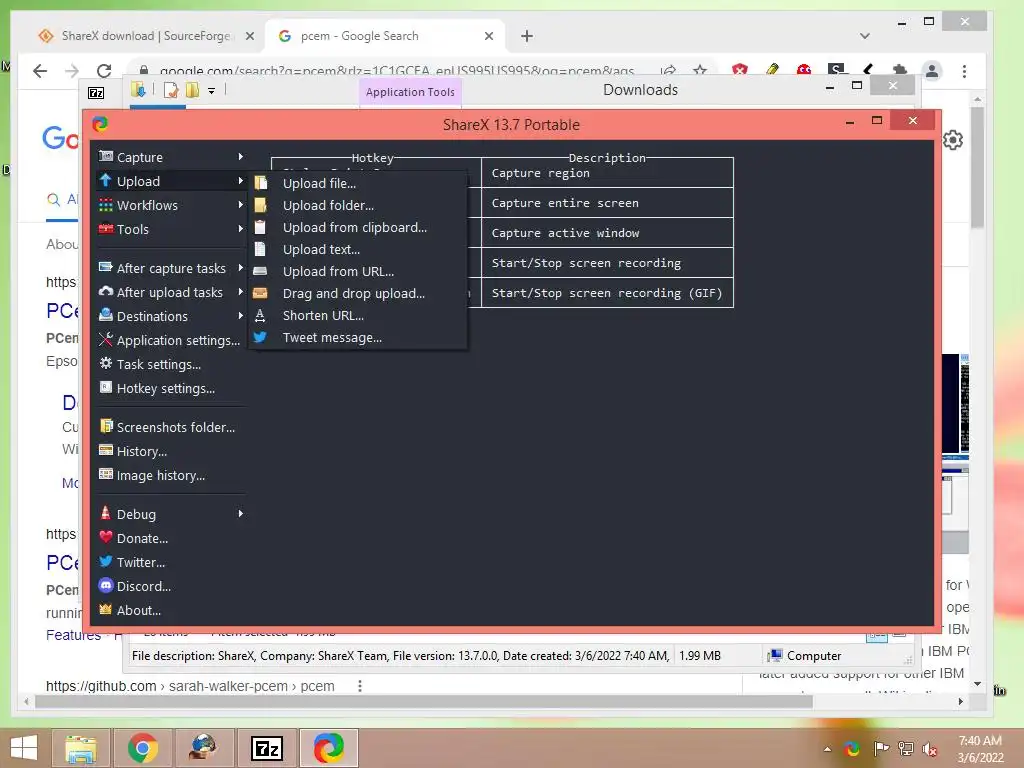
Task: Click the Capture camera icon
Action: pyautogui.click(x=106, y=156)
